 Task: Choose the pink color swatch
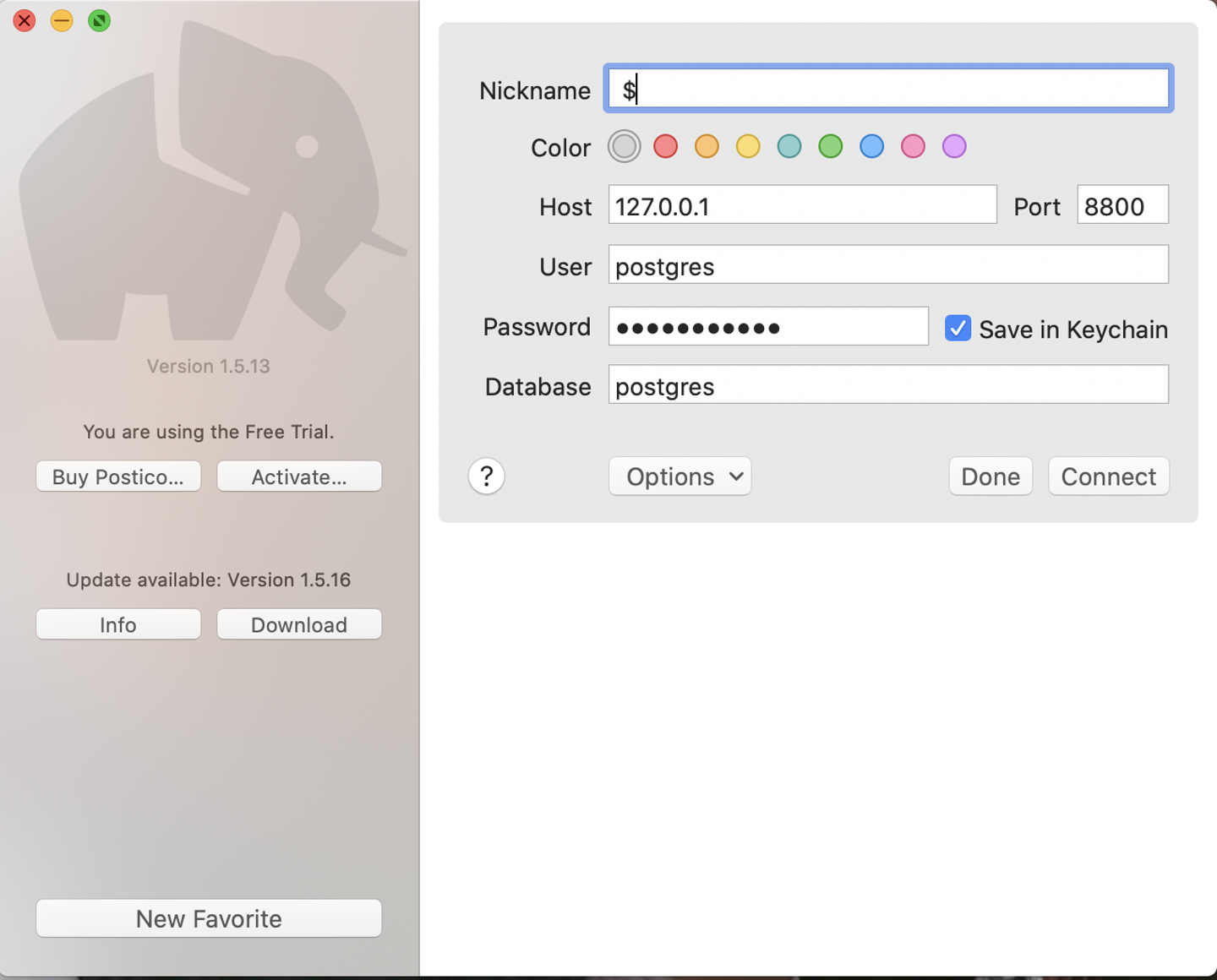(x=913, y=146)
